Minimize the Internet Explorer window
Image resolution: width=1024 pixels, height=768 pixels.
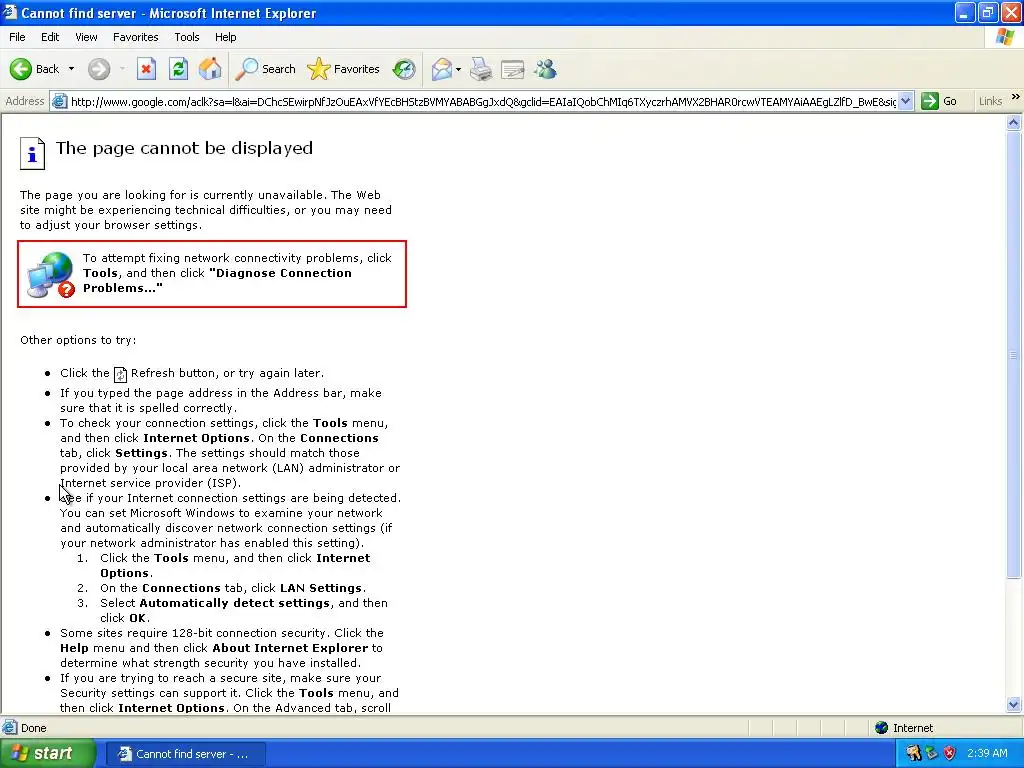965,12
